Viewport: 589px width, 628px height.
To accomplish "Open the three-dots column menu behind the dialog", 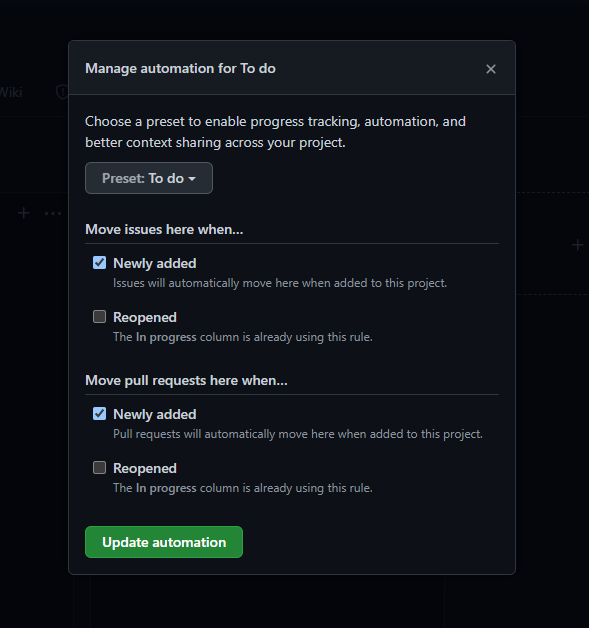I will [53, 213].
